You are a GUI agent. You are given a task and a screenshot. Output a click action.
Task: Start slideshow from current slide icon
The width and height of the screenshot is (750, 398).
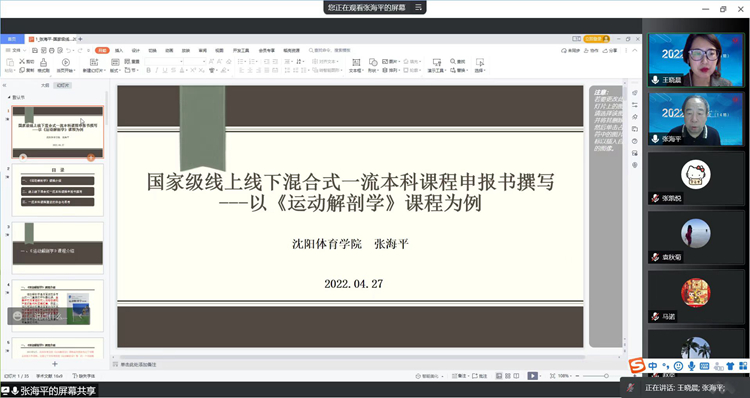[66, 62]
